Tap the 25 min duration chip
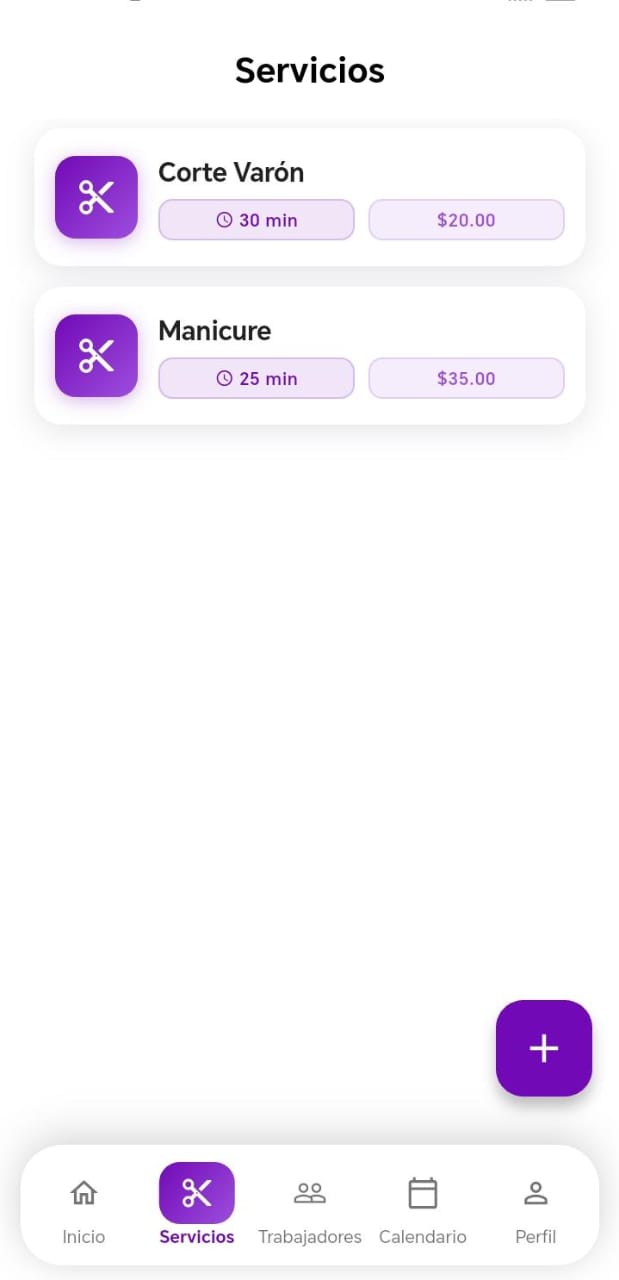This screenshot has height=1280, width=619. (256, 378)
